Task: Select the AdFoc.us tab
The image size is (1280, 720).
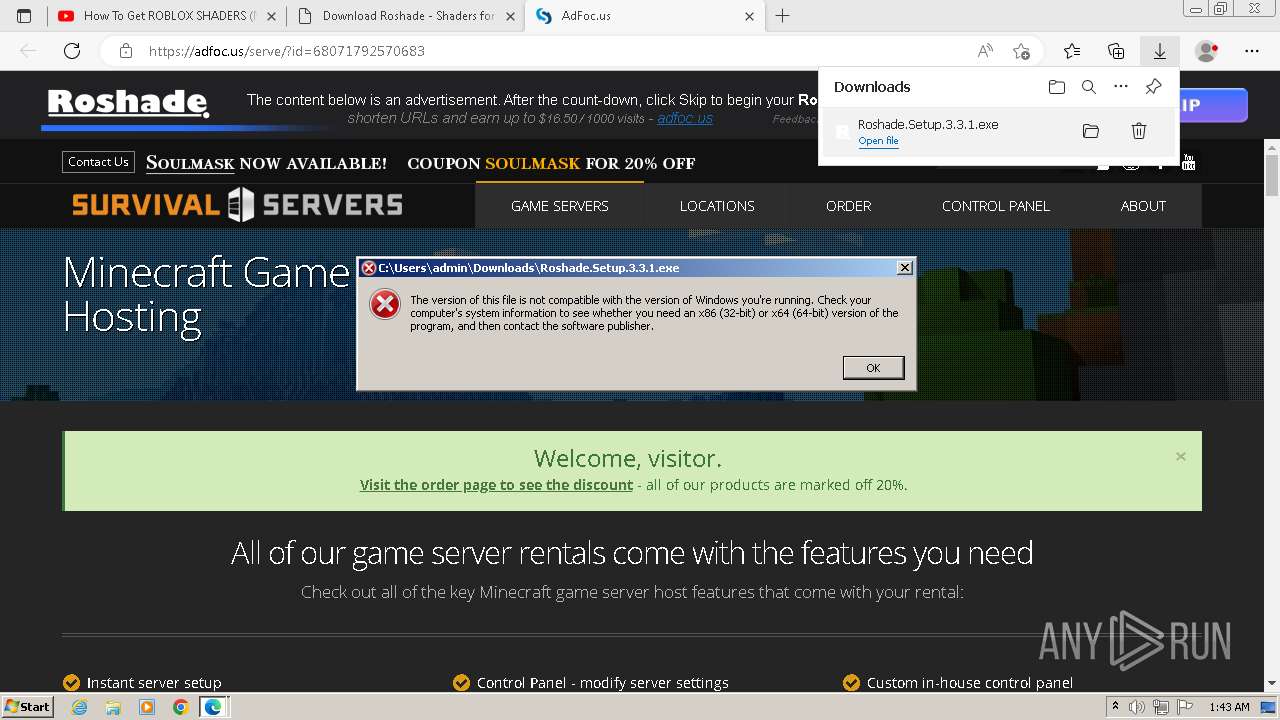Action: tap(586, 16)
